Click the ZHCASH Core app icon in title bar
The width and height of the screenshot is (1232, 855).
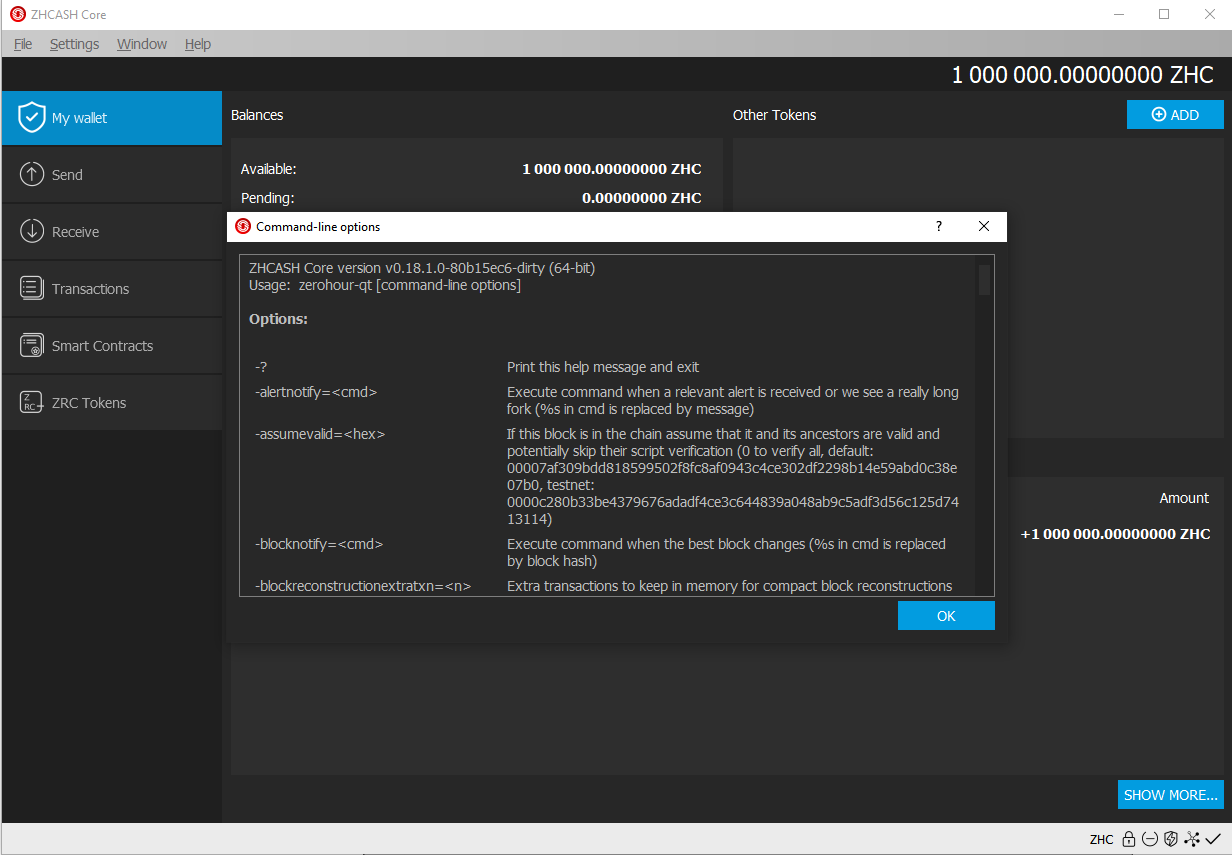[18, 15]
